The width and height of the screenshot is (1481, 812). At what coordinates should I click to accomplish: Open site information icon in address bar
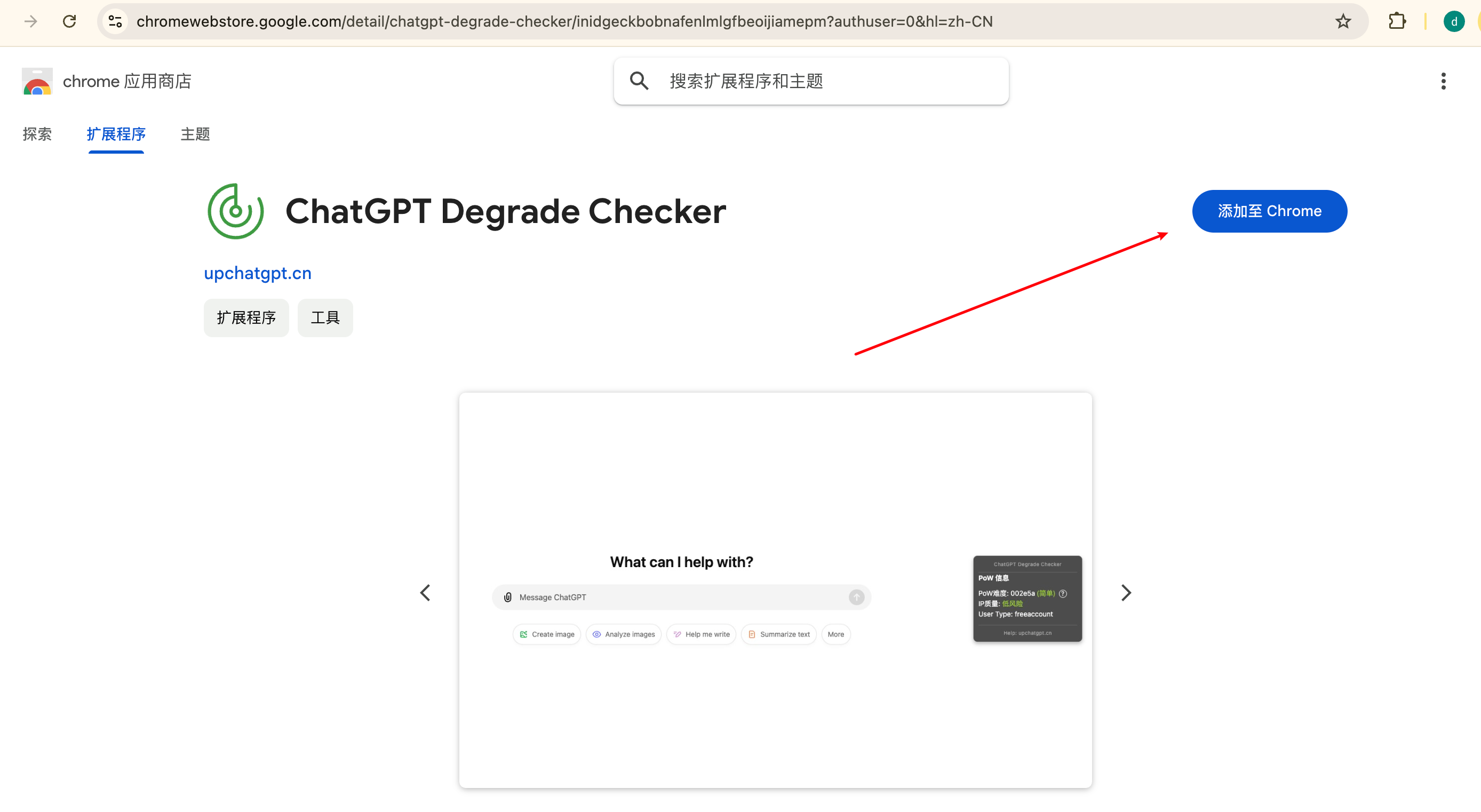(115, 21)
